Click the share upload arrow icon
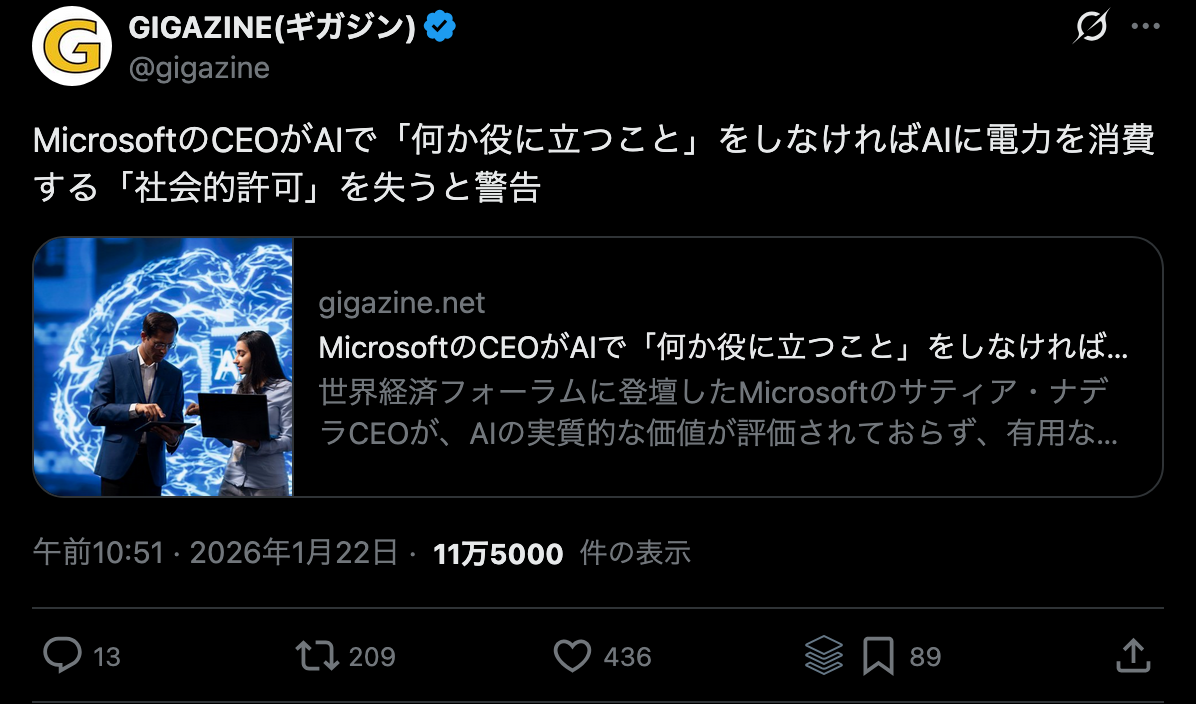 tap(1132, 656)
